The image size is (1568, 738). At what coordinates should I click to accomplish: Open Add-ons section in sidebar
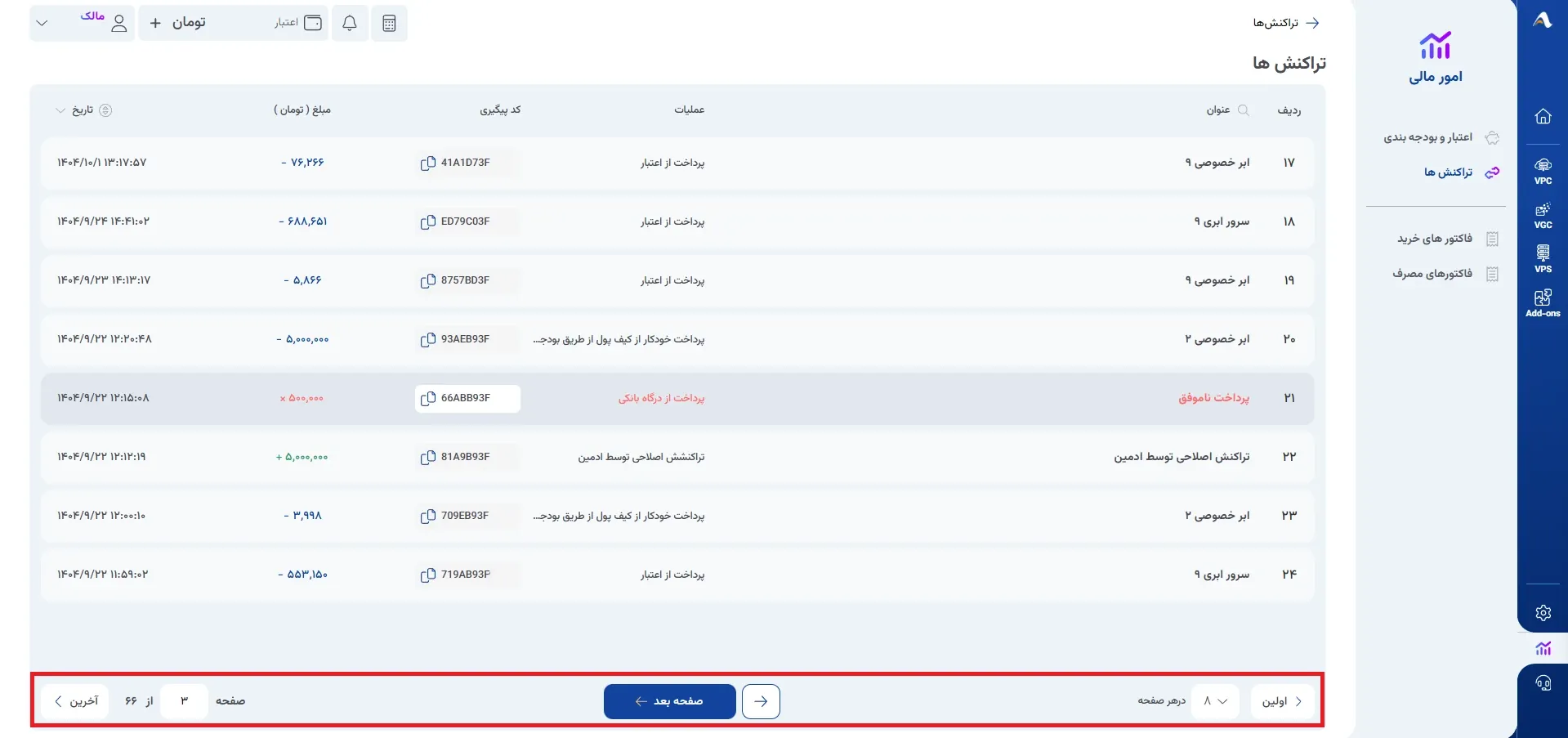click(1543, 303)
